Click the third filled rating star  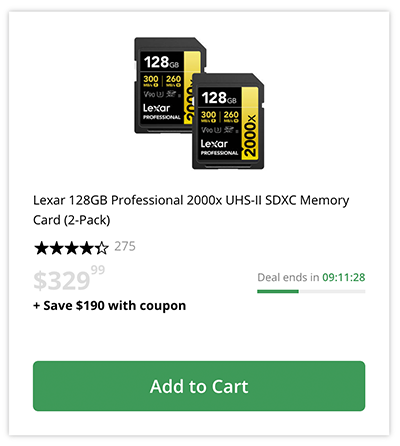(x=72, y=248)
